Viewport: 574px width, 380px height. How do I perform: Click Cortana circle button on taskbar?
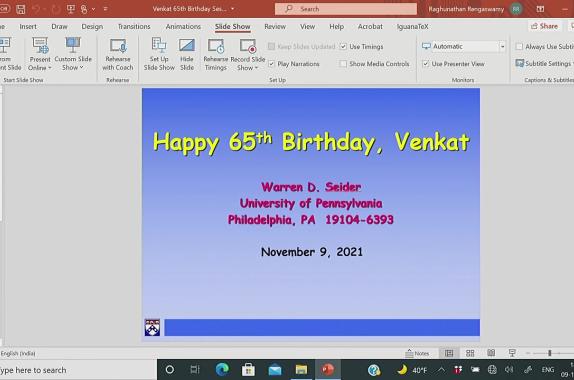pos(169,370)
